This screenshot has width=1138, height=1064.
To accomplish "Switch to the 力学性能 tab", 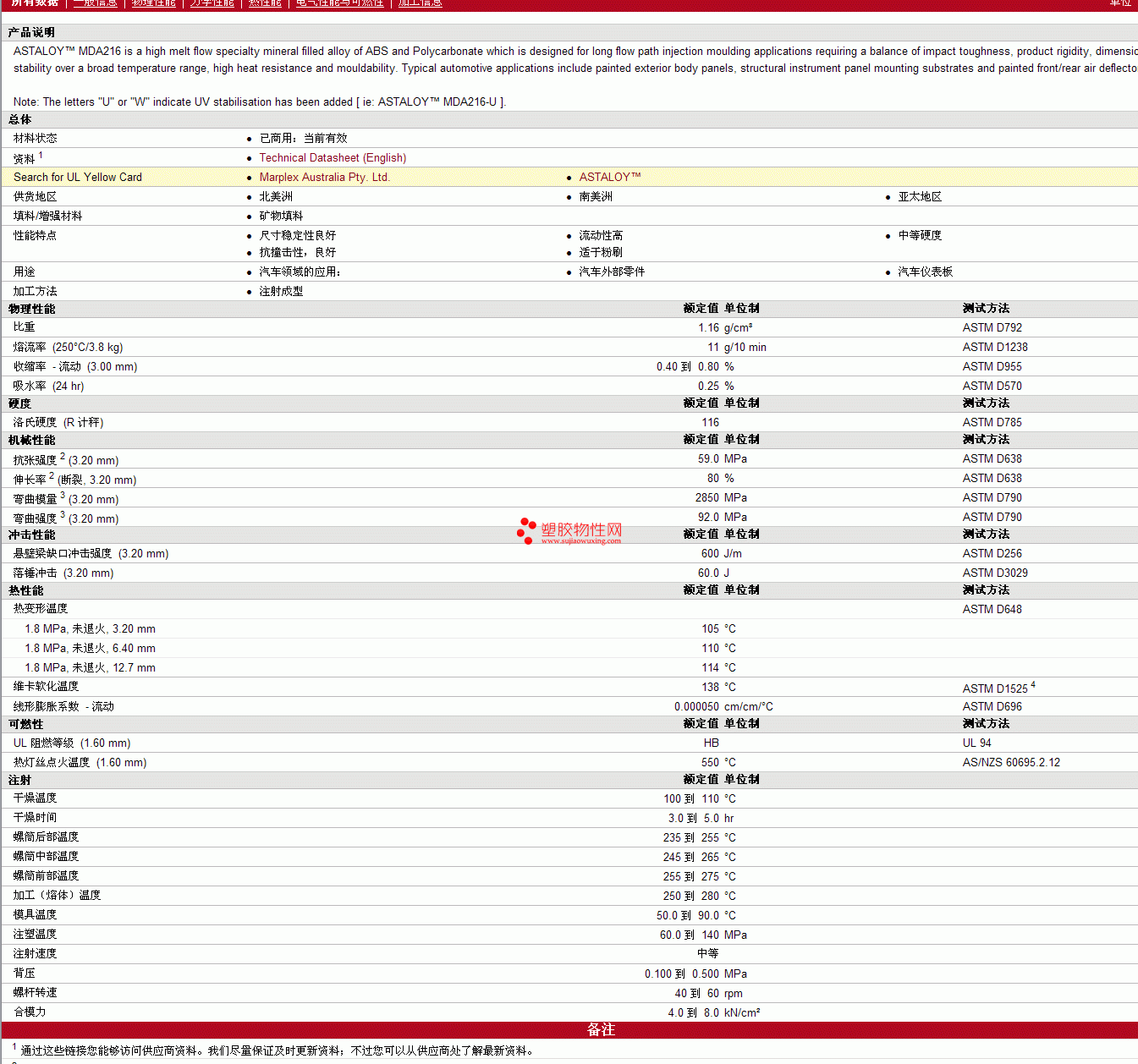I will (212, 3).
